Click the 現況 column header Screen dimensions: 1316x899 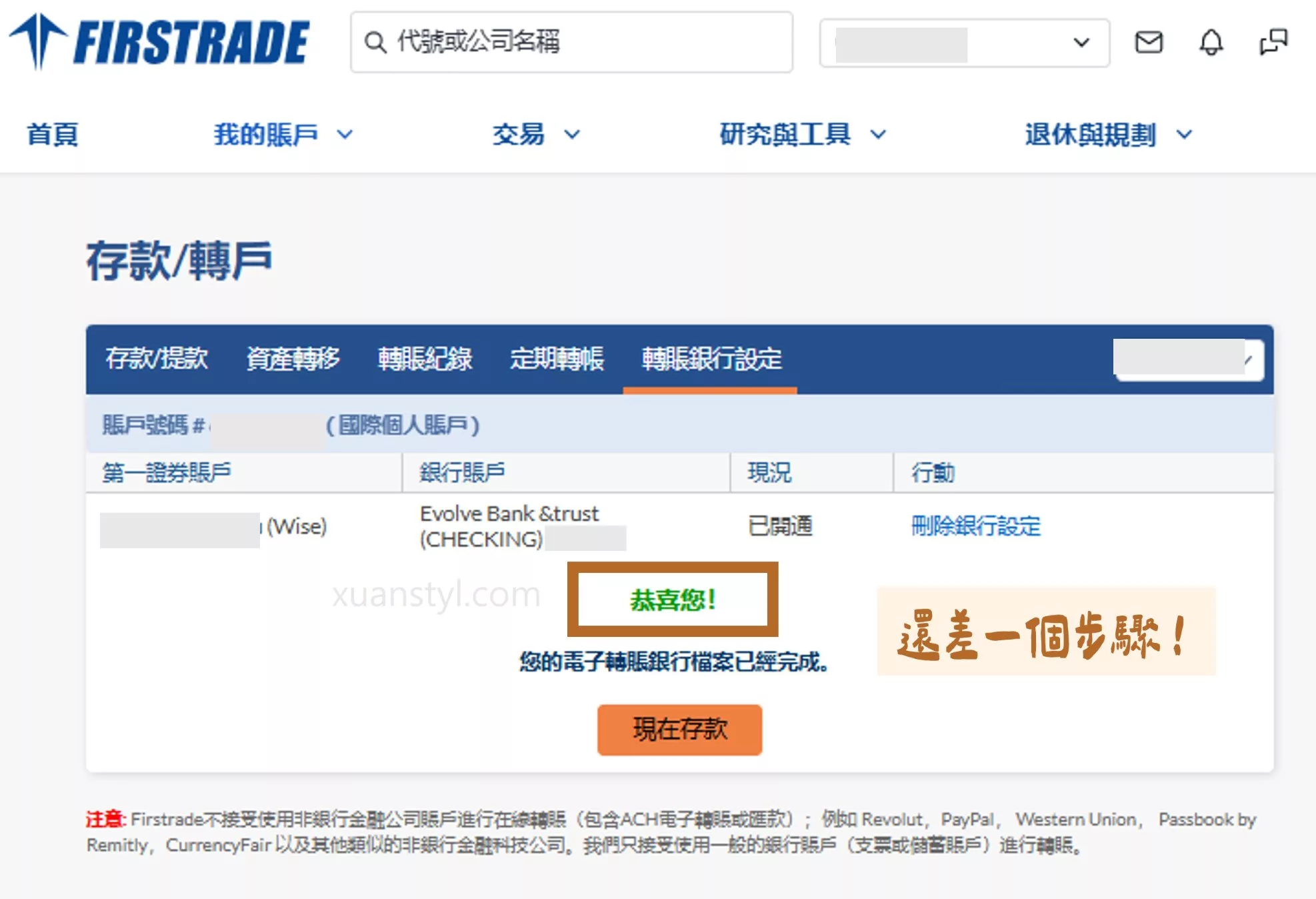pos(769,473)
